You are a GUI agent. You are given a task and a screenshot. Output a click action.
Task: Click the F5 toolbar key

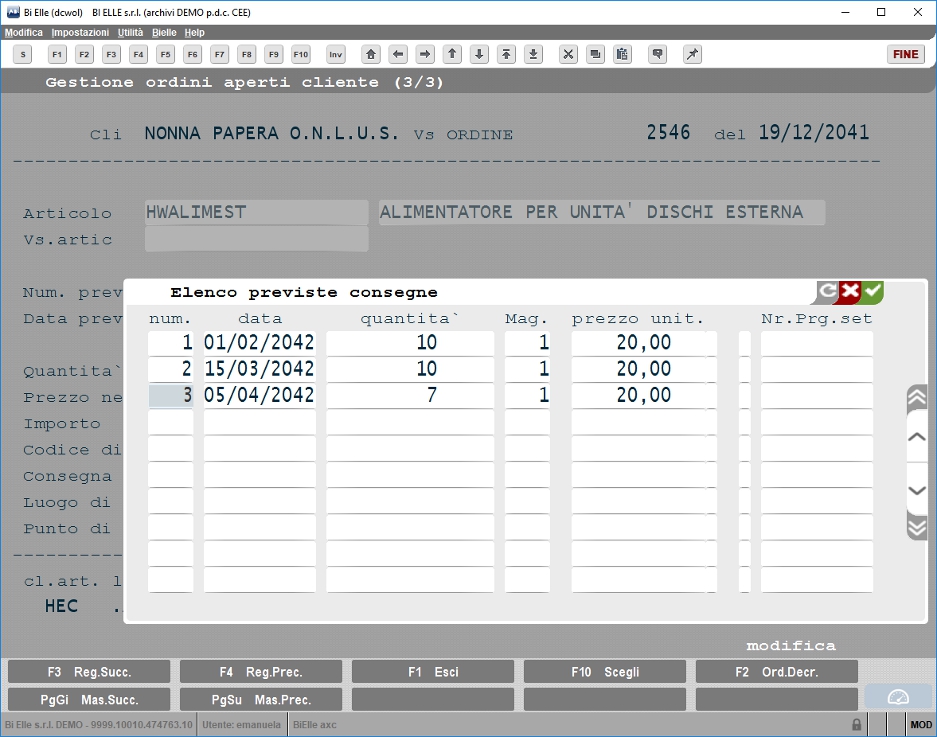(x=166, y=54)
